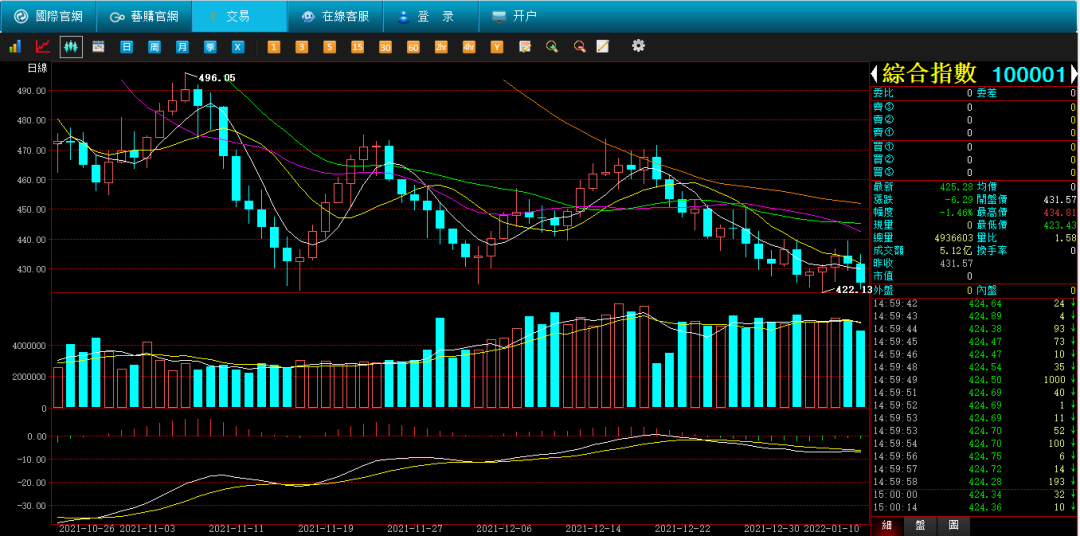Click the 日線 chart label
The height and width of the screenshot is (536, 1080).
37,68
